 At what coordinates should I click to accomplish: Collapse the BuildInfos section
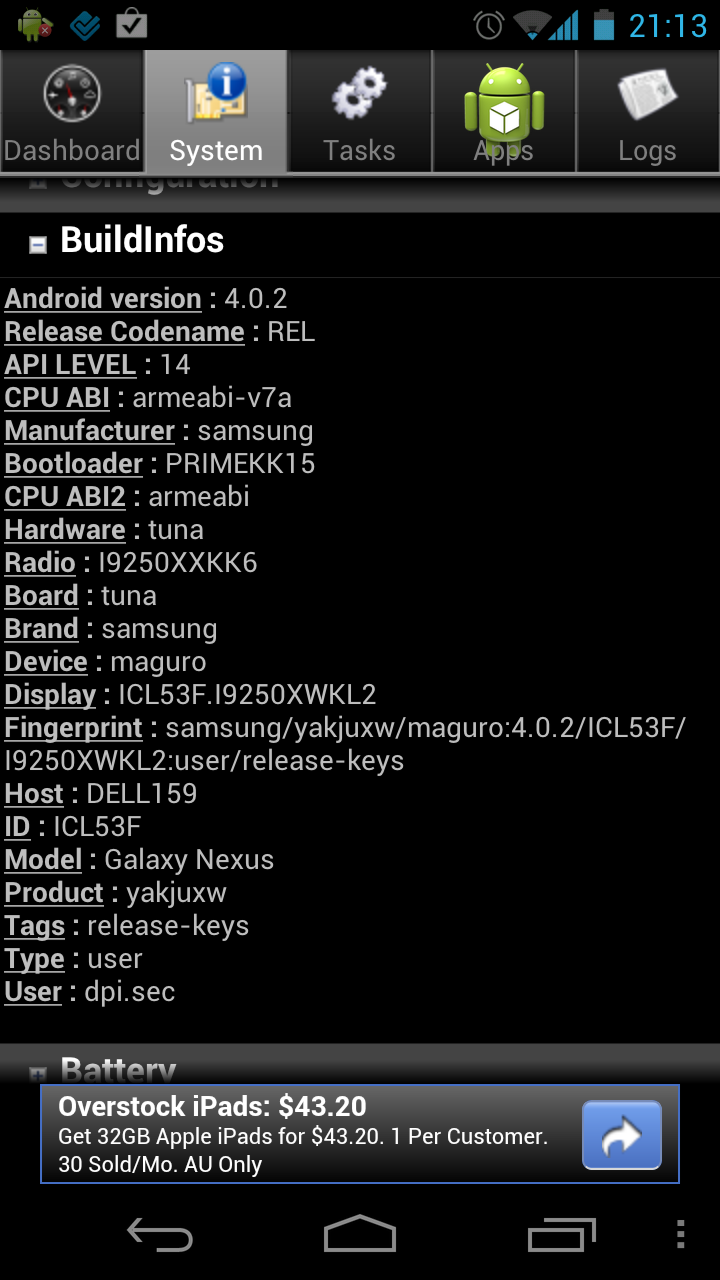(38, 244)
